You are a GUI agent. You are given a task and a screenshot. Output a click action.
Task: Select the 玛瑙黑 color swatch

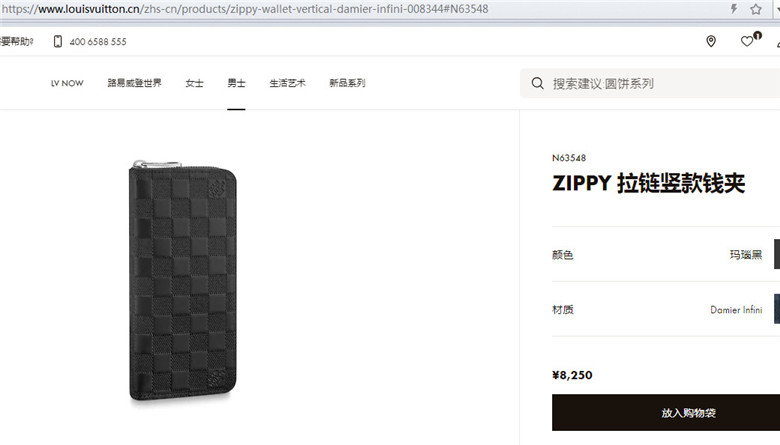tap(777, 254)
